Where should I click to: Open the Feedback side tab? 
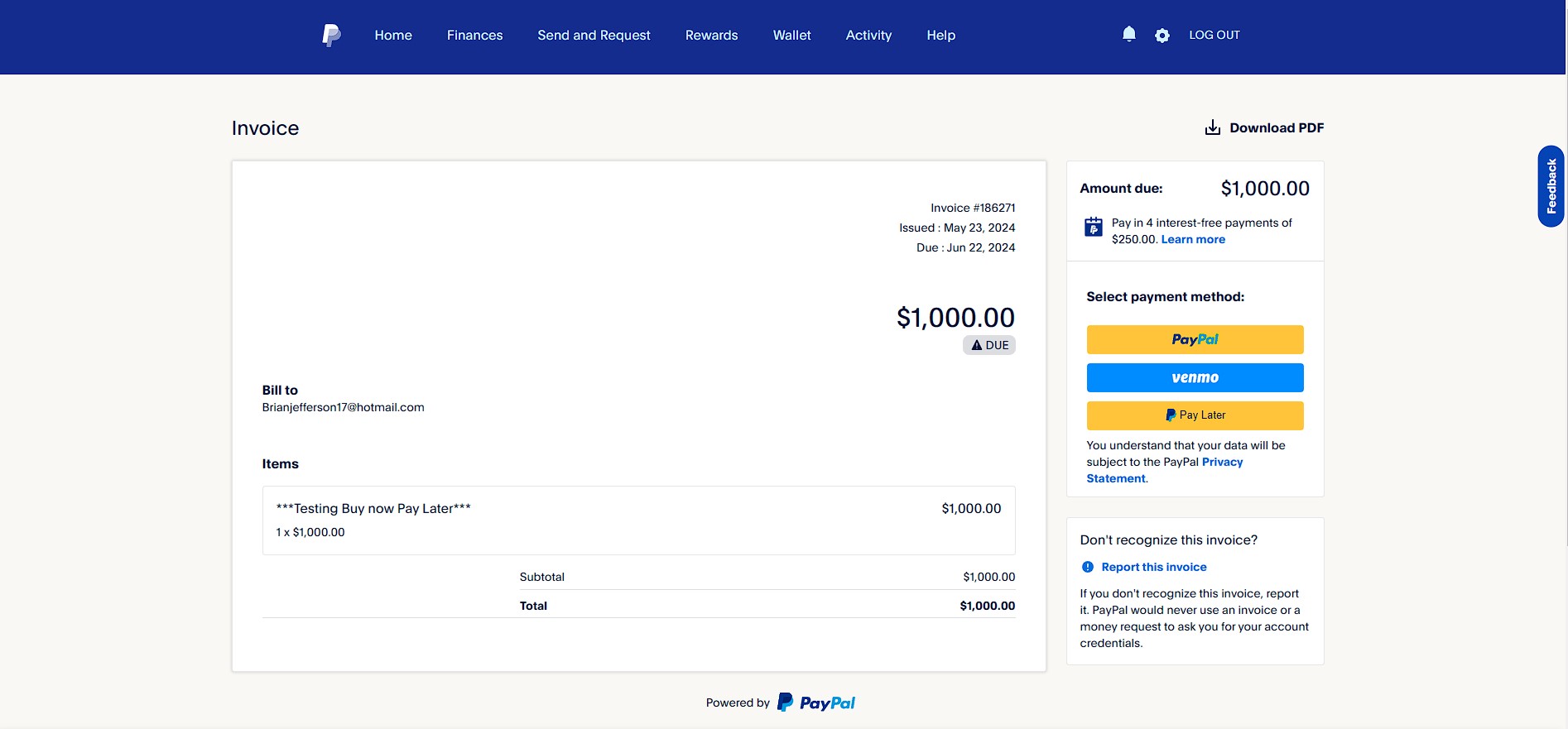1551,186
